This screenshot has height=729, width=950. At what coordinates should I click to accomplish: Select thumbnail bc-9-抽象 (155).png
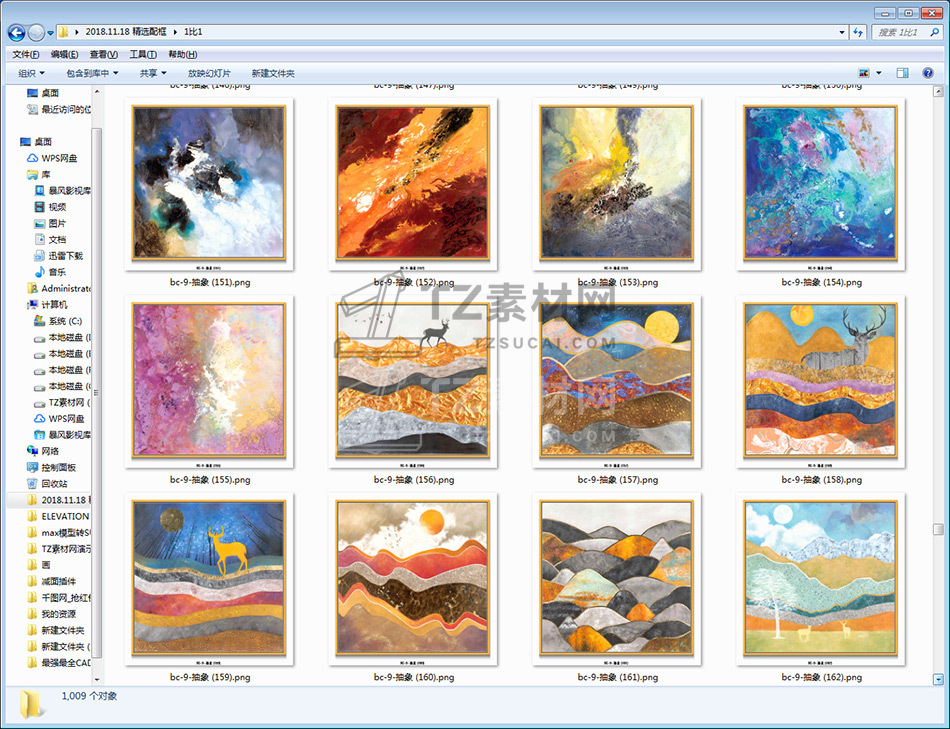pyautogui.click(x=209, y=382)
